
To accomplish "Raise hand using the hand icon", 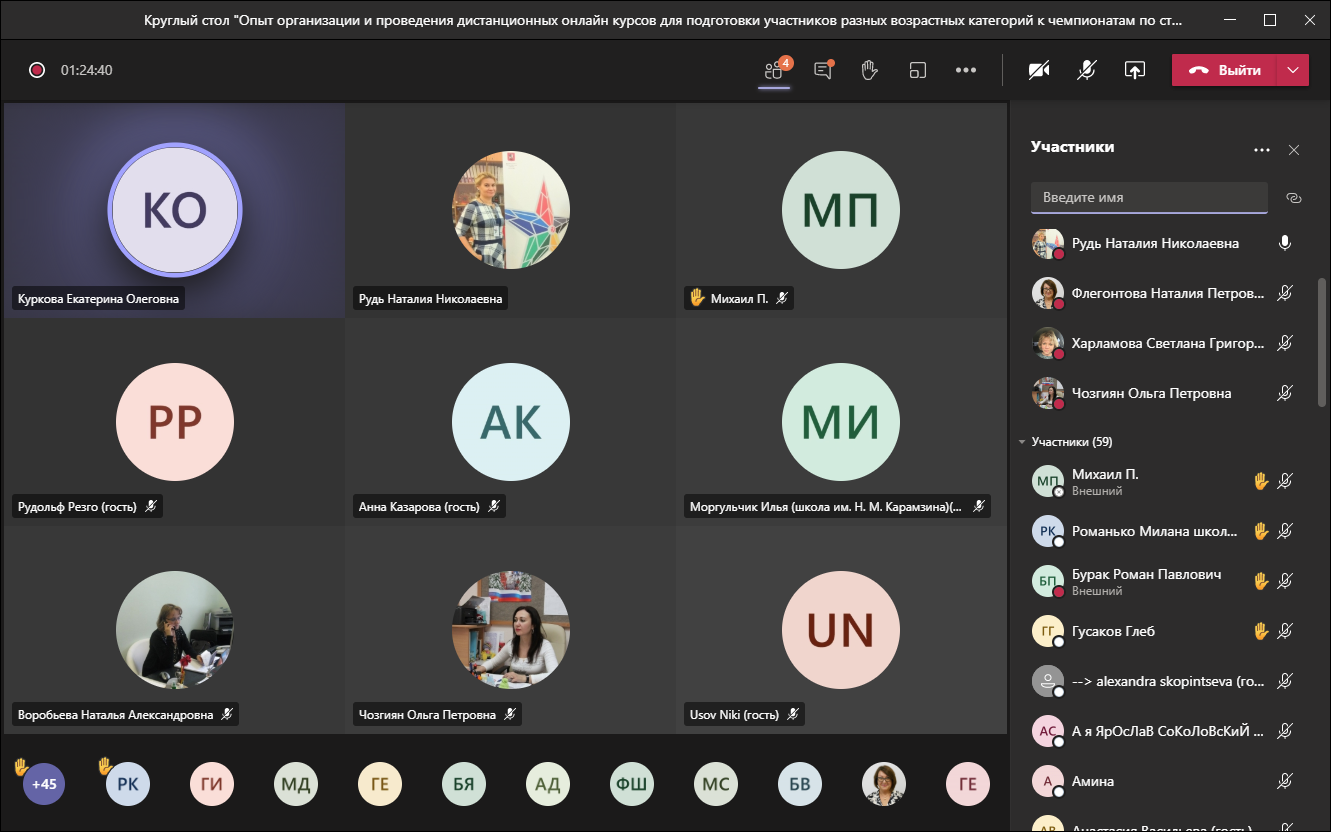I will pyautogui.click(x=869, y=70).
